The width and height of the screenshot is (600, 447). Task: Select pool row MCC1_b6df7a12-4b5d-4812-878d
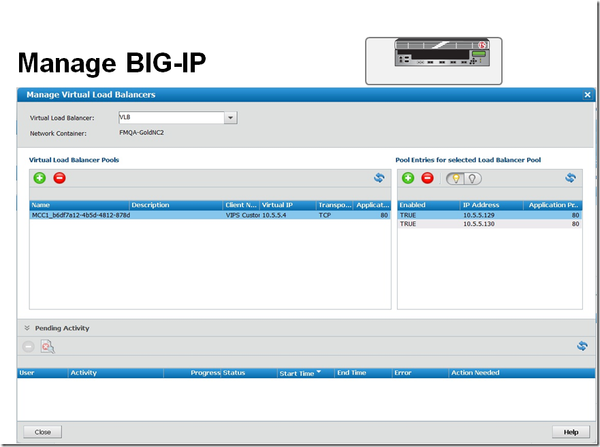(210, 215)
